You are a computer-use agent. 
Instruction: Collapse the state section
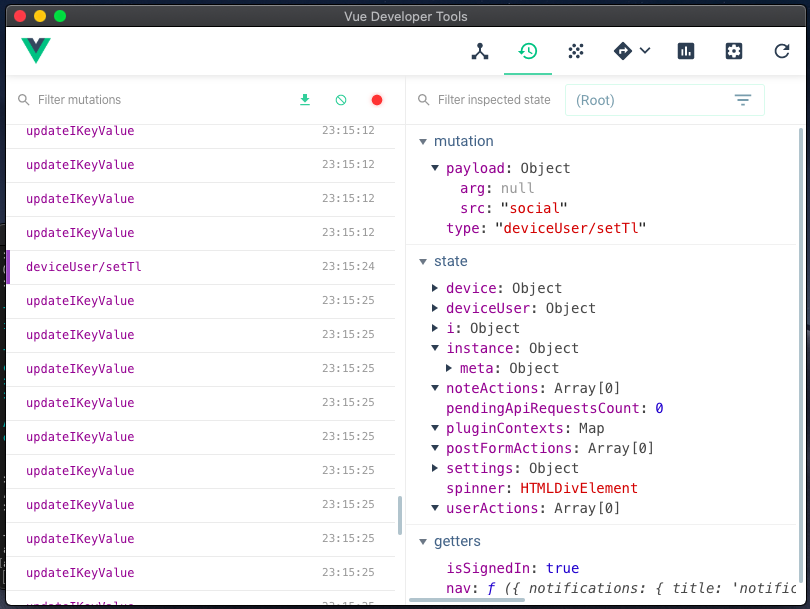[423, 261]
